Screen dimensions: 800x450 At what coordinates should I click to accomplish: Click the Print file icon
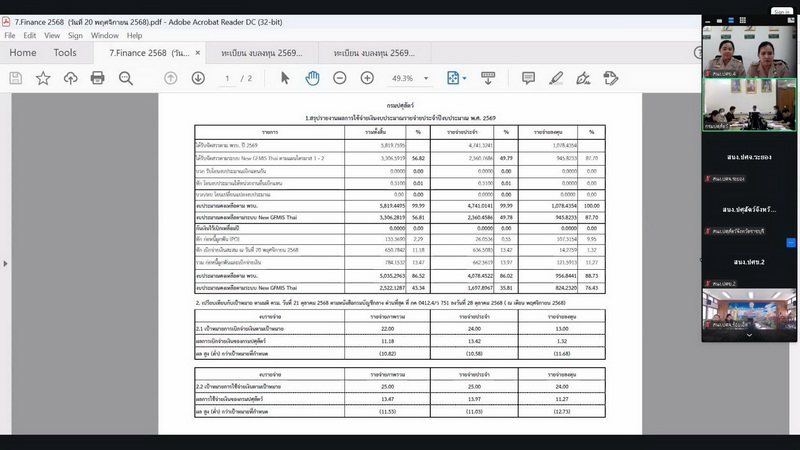97,78
